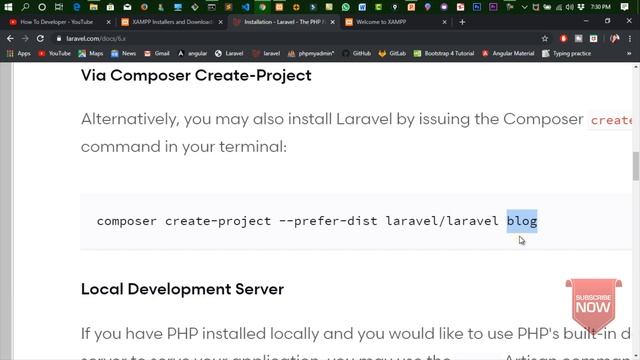Click the highlighted word blog in command

pyautogui.click(x=522, y=221)
